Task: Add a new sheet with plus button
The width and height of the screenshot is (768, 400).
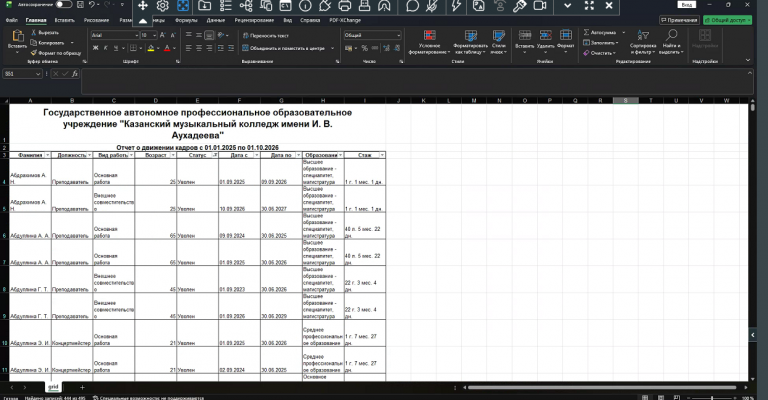Action: (x=82, y=387)
